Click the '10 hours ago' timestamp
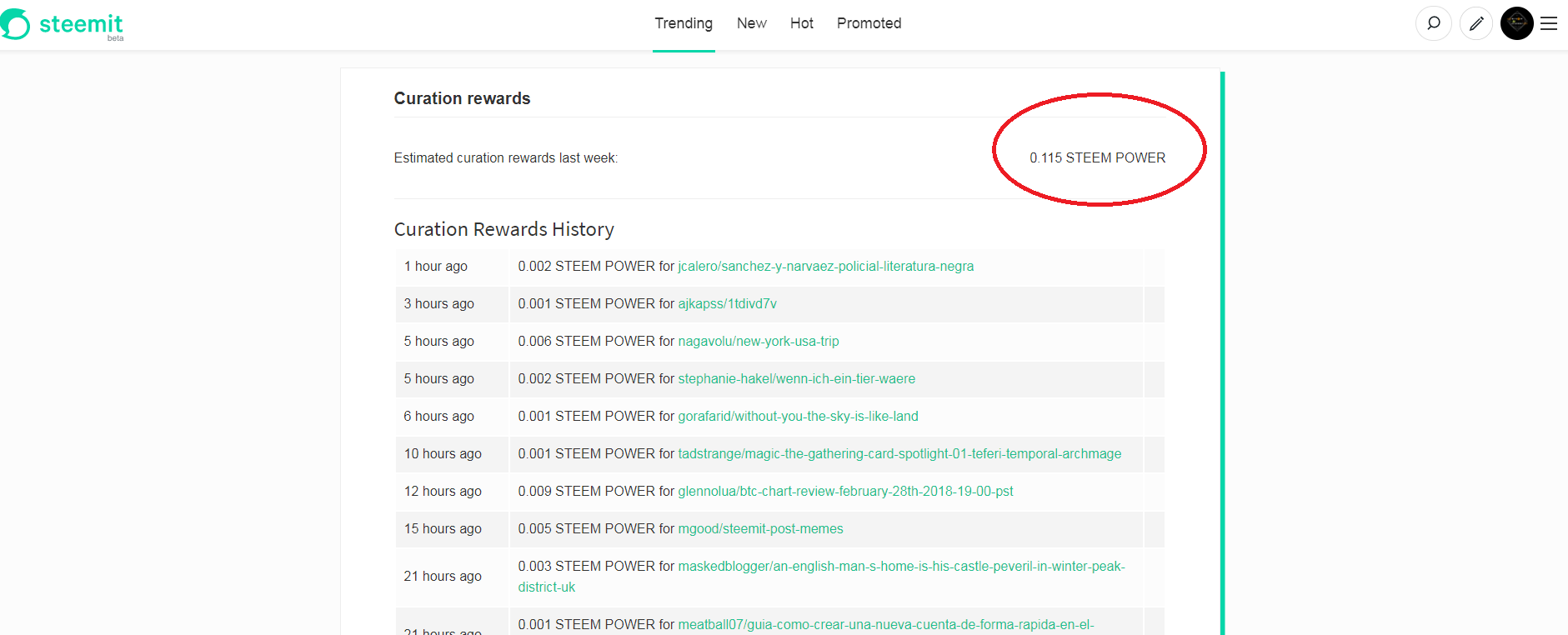The height and width of the screenshot is (635, 1568). click(x=443, y=454)
